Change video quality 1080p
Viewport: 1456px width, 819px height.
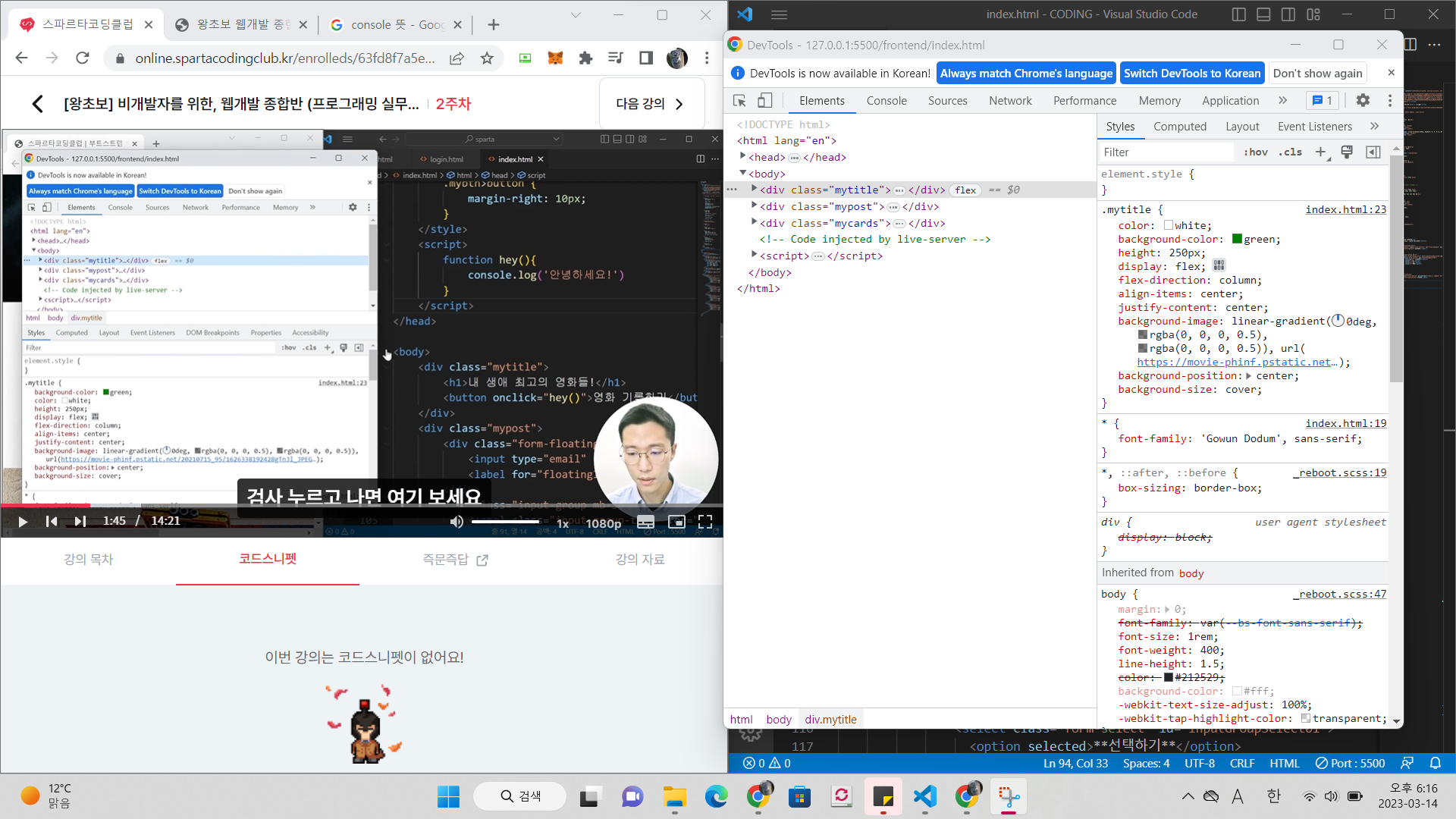(x=604, y=523)
